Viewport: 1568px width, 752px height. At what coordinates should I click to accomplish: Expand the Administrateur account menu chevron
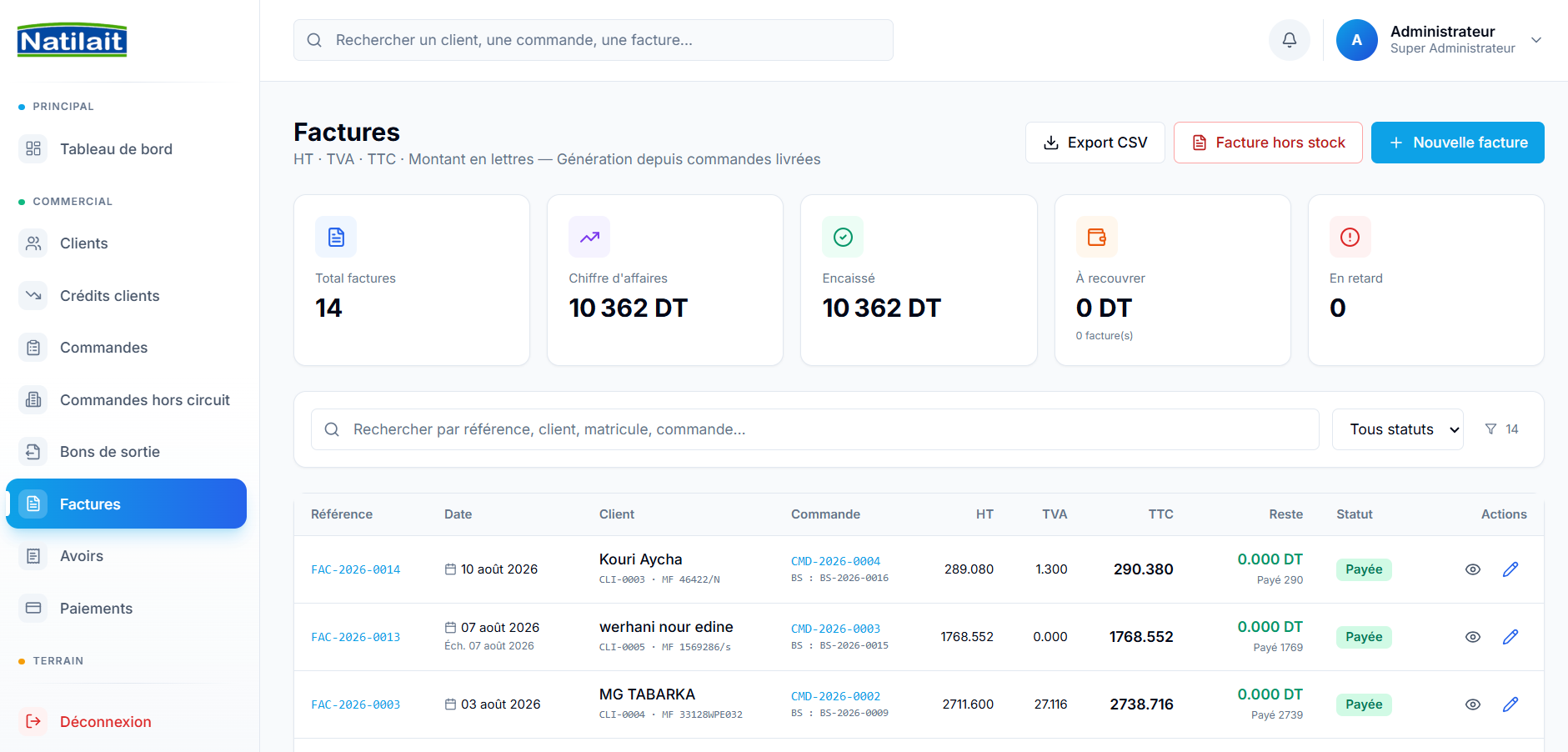(1535, 40)
